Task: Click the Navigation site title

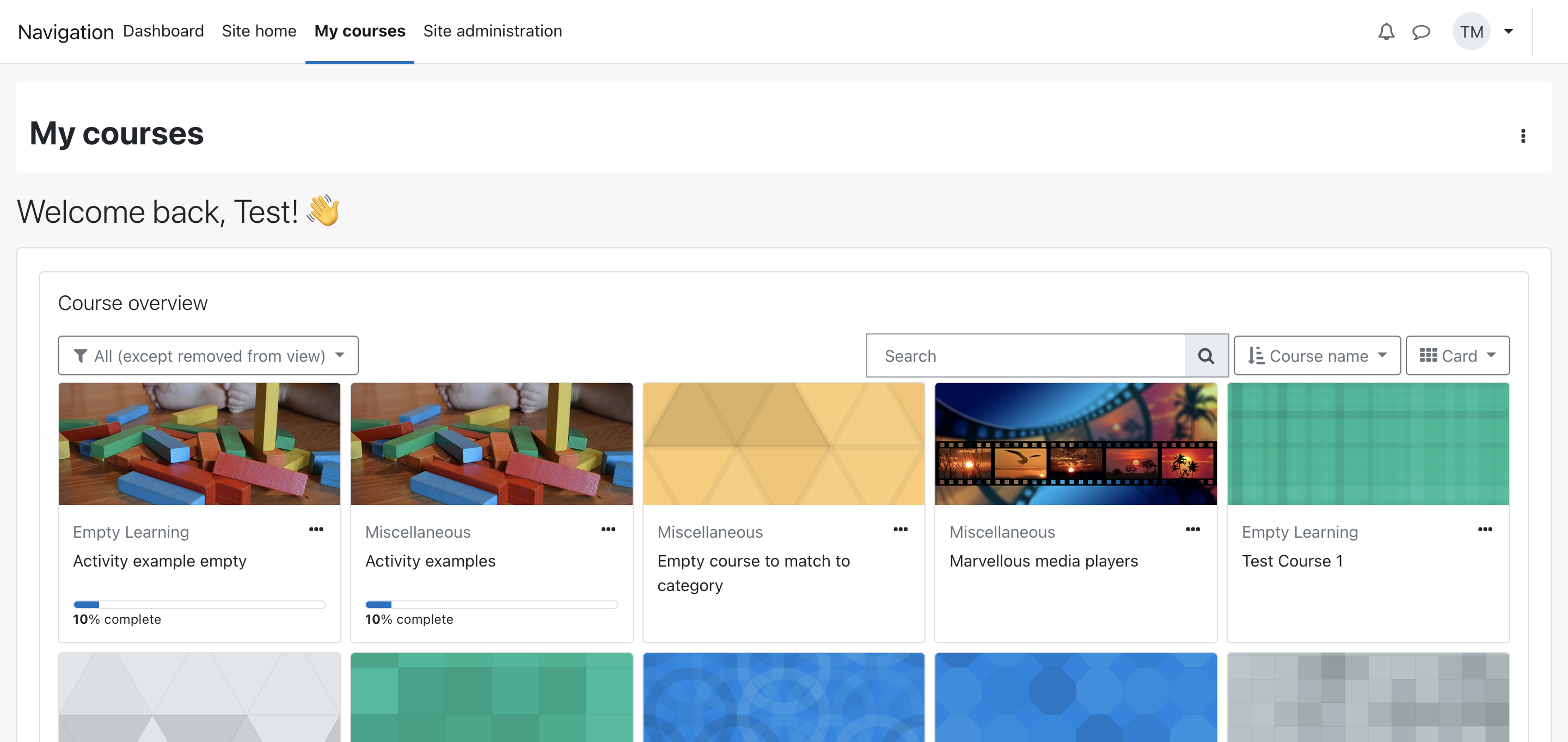Action: 66,32
